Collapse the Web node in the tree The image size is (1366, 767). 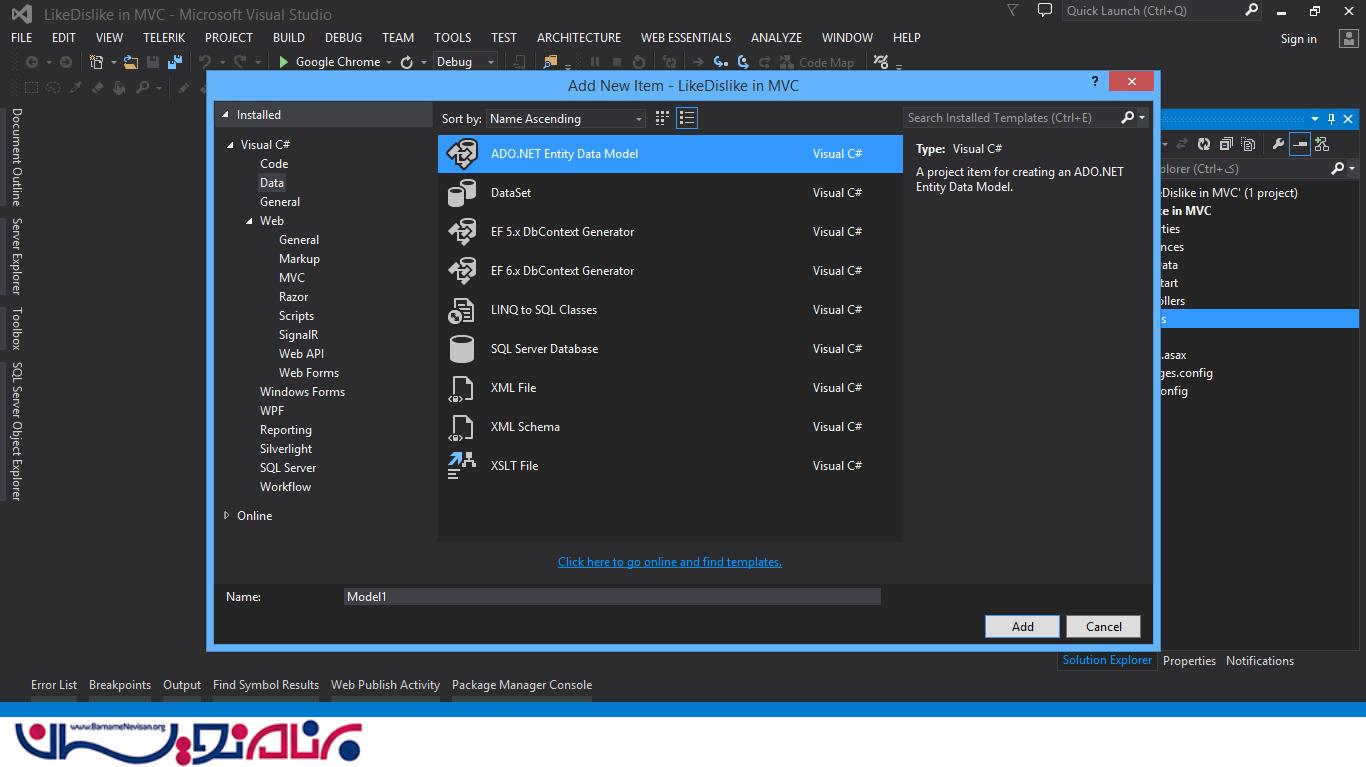click(250, 221)
